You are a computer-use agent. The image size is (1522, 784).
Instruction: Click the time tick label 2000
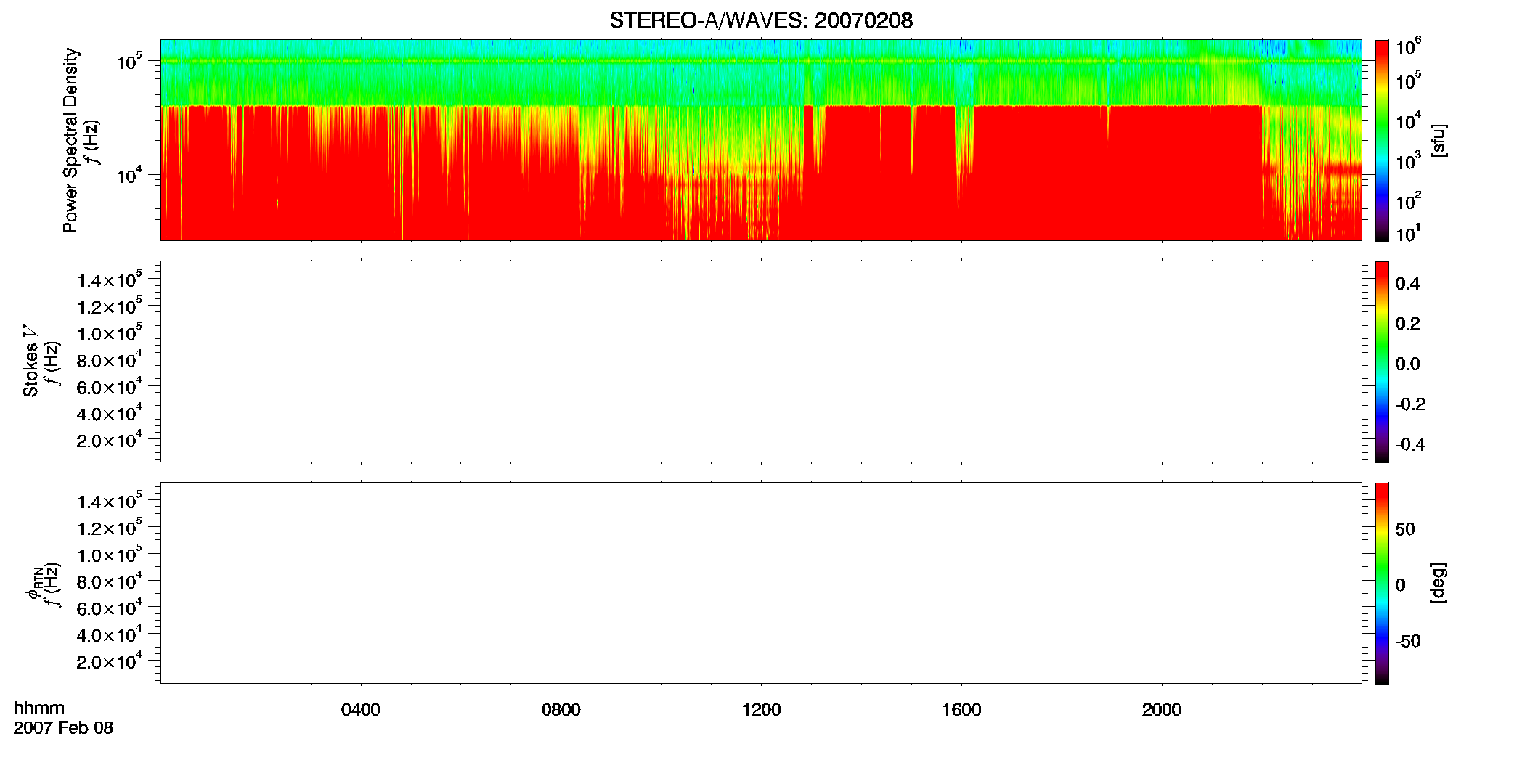click(x=1162, y=710)
